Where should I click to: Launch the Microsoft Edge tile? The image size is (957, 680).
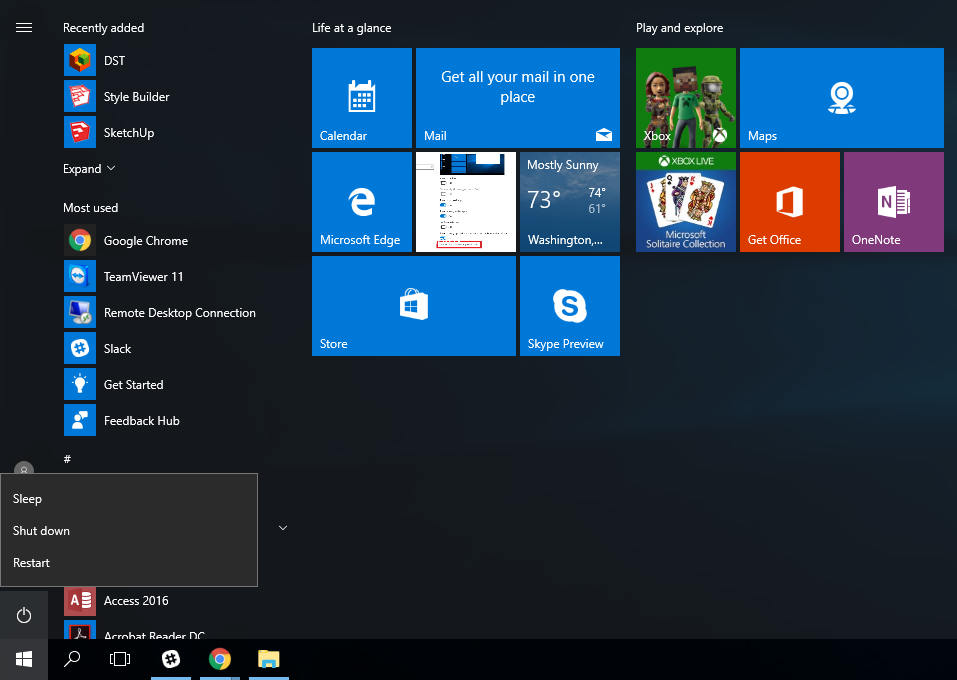(362, 202)
